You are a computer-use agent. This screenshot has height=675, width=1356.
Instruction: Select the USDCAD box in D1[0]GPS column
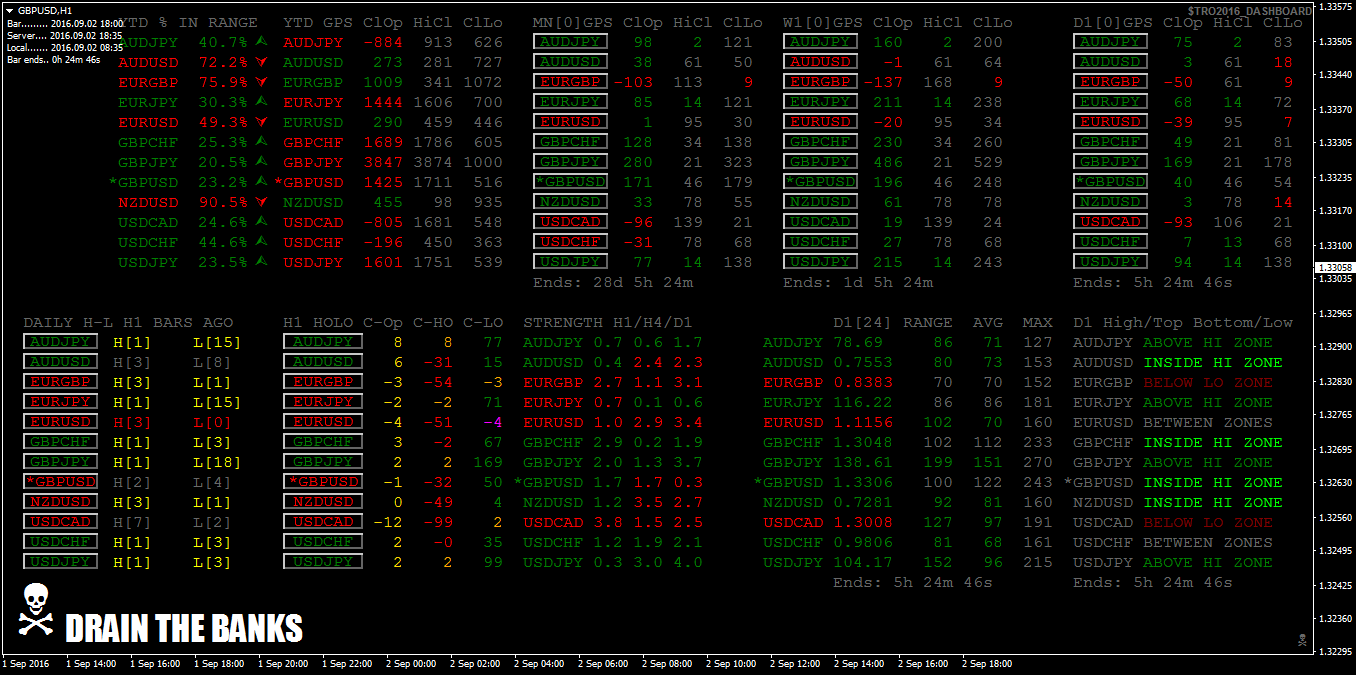click(1110, 221)
